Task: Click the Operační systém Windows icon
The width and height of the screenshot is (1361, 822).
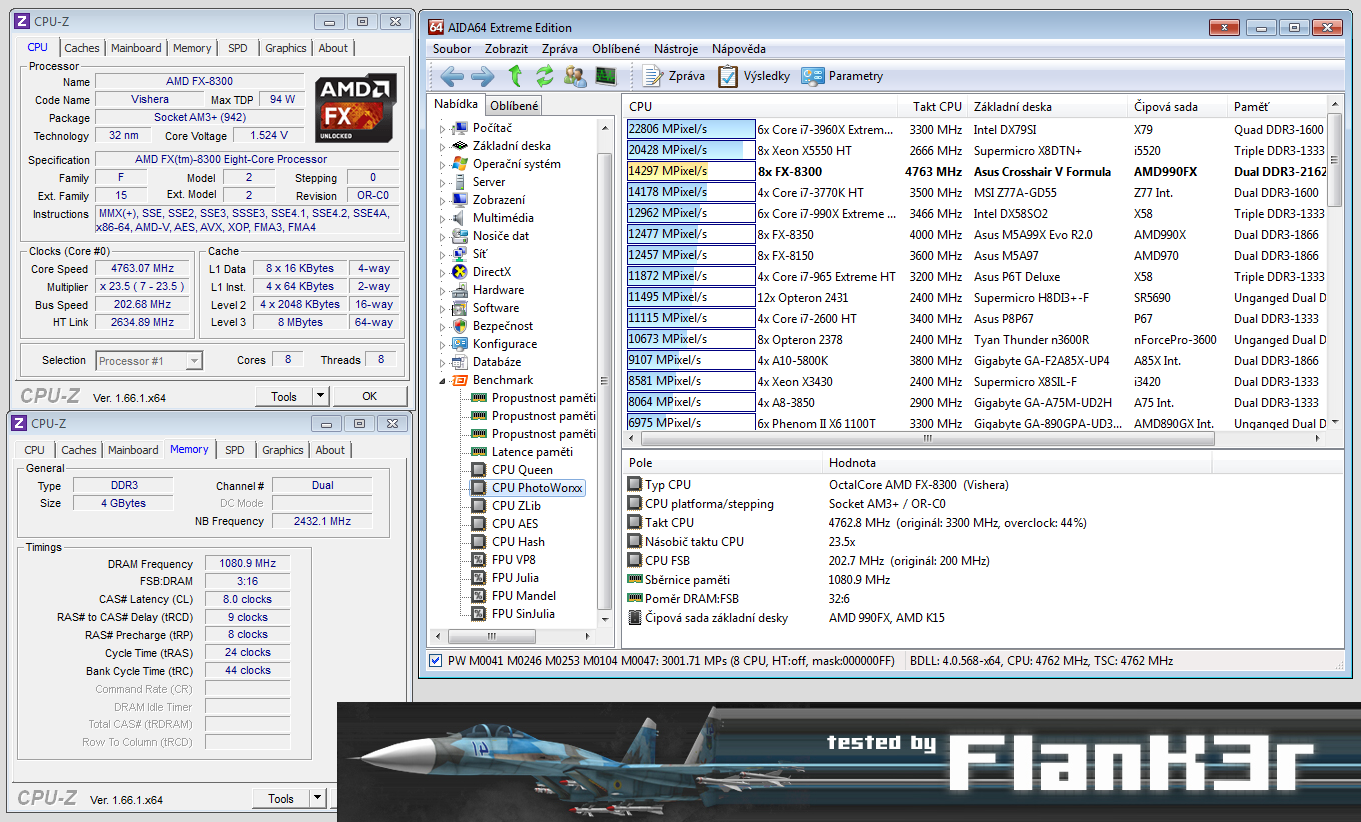Action: point(459,164)
